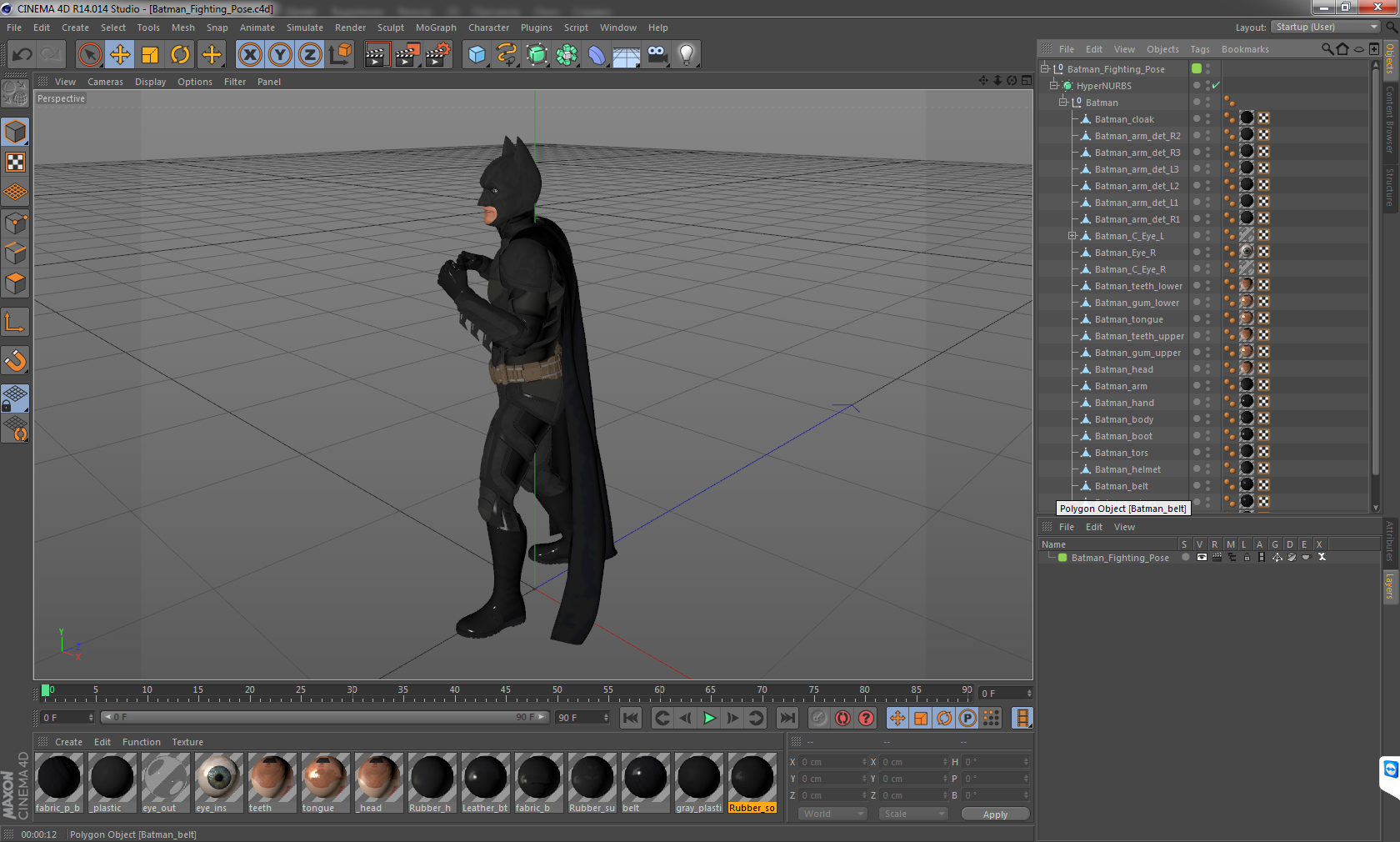
Task: Open the File menu
Action: [14, 28]
